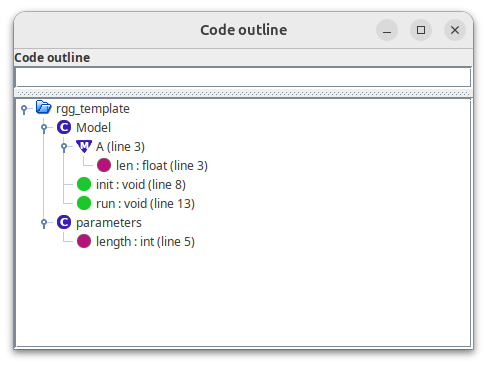Click the rgg_template folder icon
The width and height of the screenshot is (487, 366).
pyautogui.click(x=43, y=108)
